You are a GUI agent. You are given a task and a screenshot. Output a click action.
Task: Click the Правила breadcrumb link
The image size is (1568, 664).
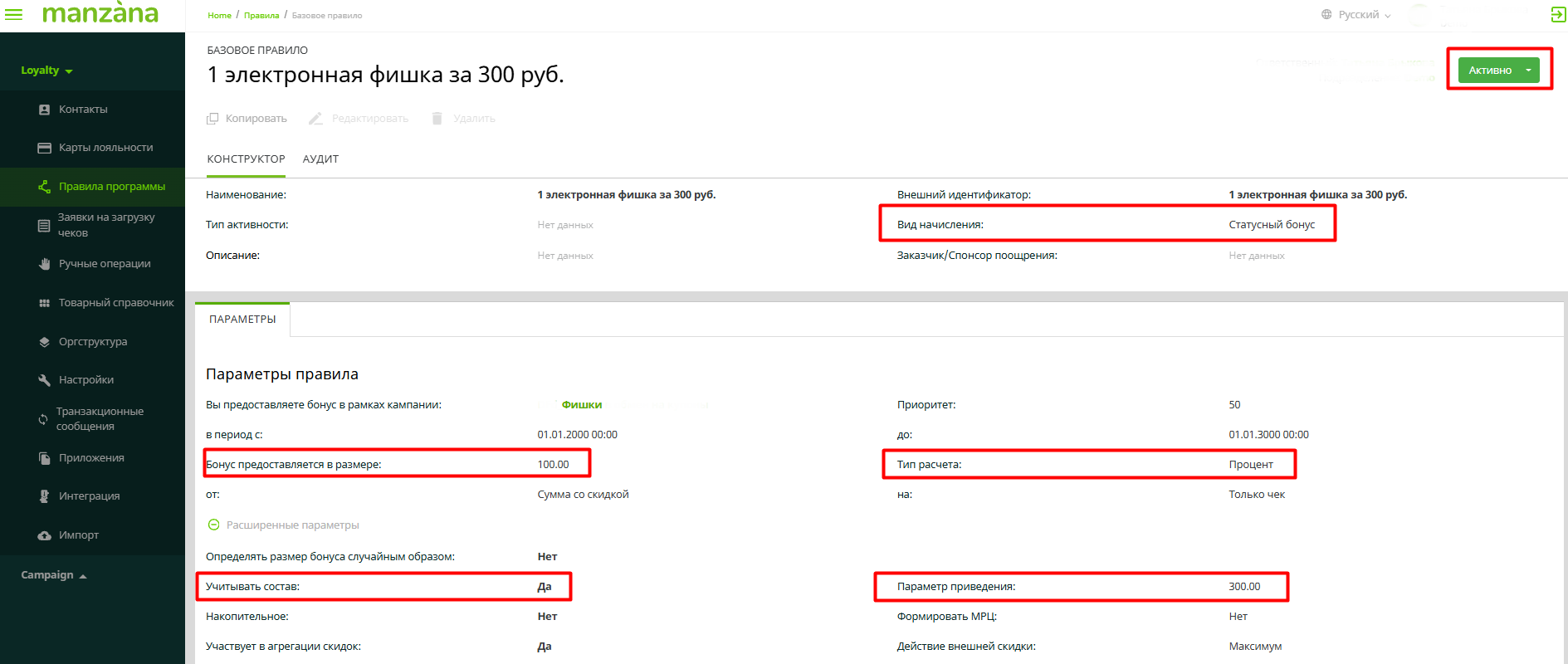click(261, 16)
